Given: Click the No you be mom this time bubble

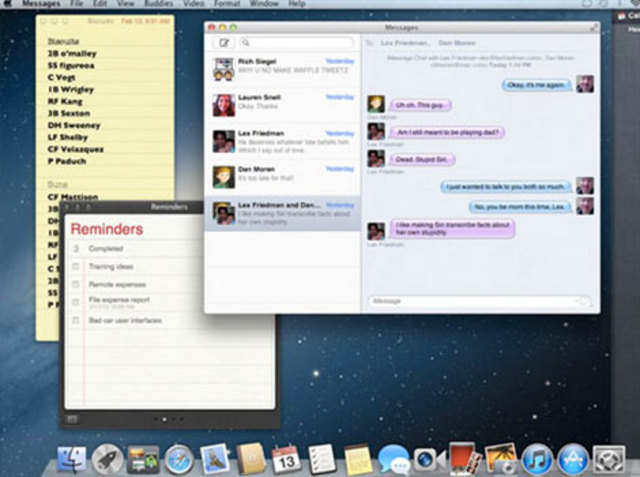Looking at the screenshot, I should [520, 207].
